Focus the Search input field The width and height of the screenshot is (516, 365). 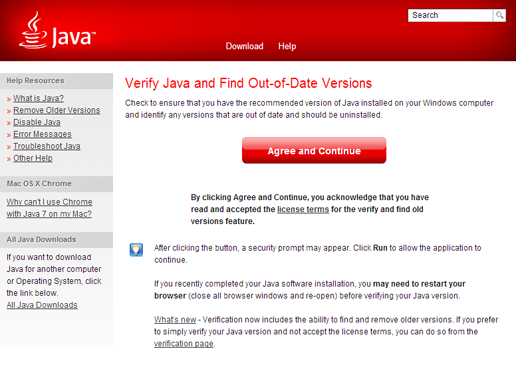point(450,15)
